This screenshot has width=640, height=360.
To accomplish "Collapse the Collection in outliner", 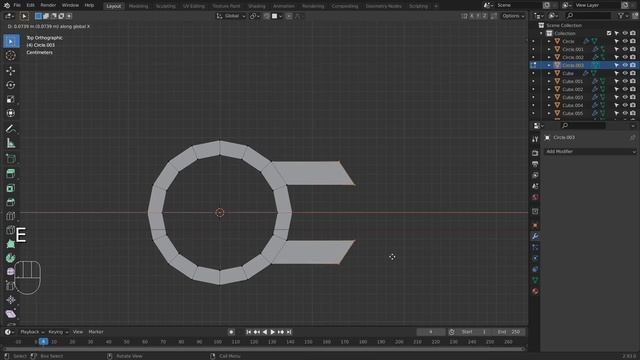I will click(x=541, y=33).
